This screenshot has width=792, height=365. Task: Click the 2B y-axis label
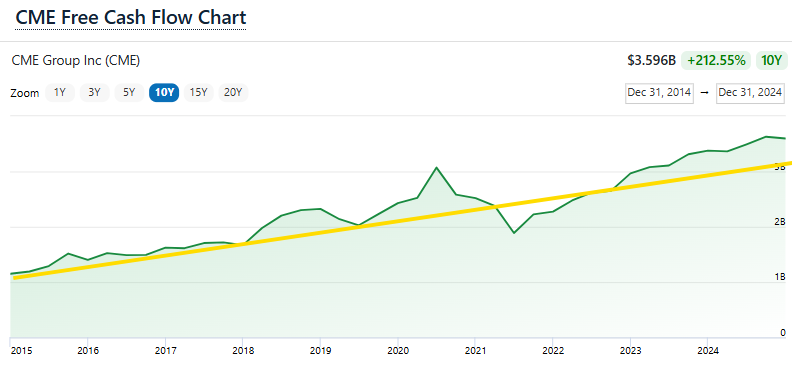coord(780,222)
